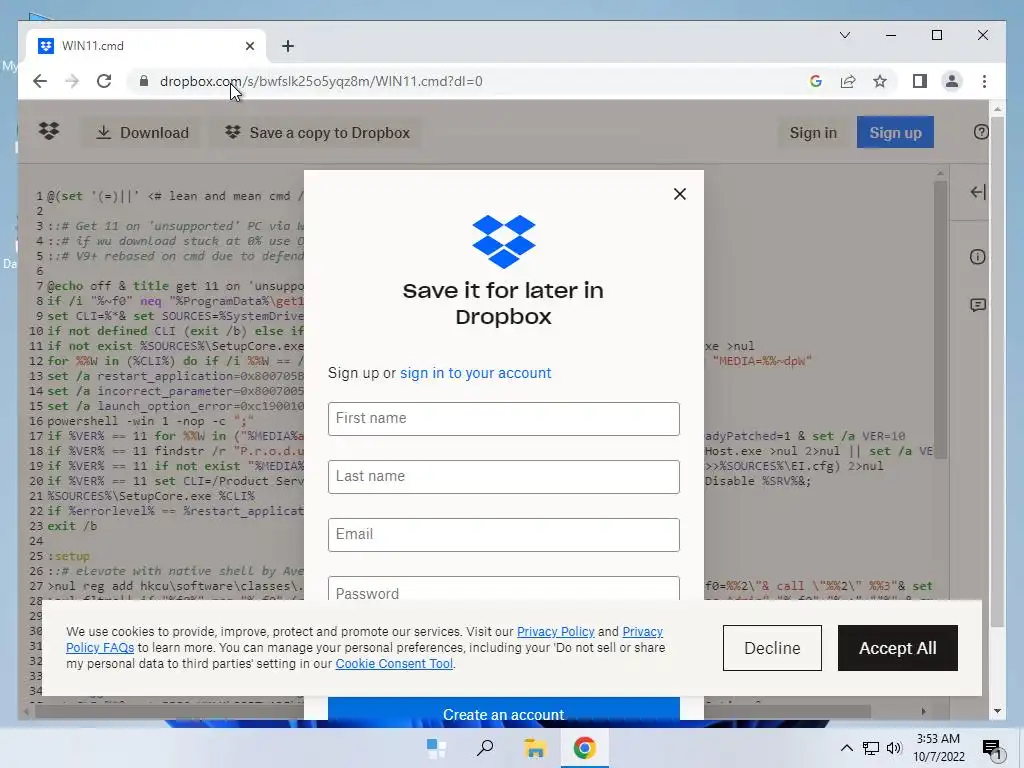The width and height of the screenshot is (1024, 768).
Task: Click the Download button
Action: tap(142, 133)
